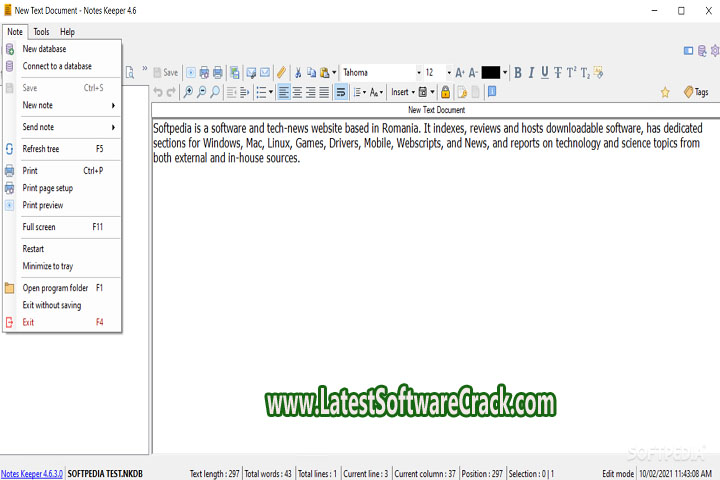Click the black font color swatch
The height and width of the screenshot is (480, 720).
tap(490, 72)
